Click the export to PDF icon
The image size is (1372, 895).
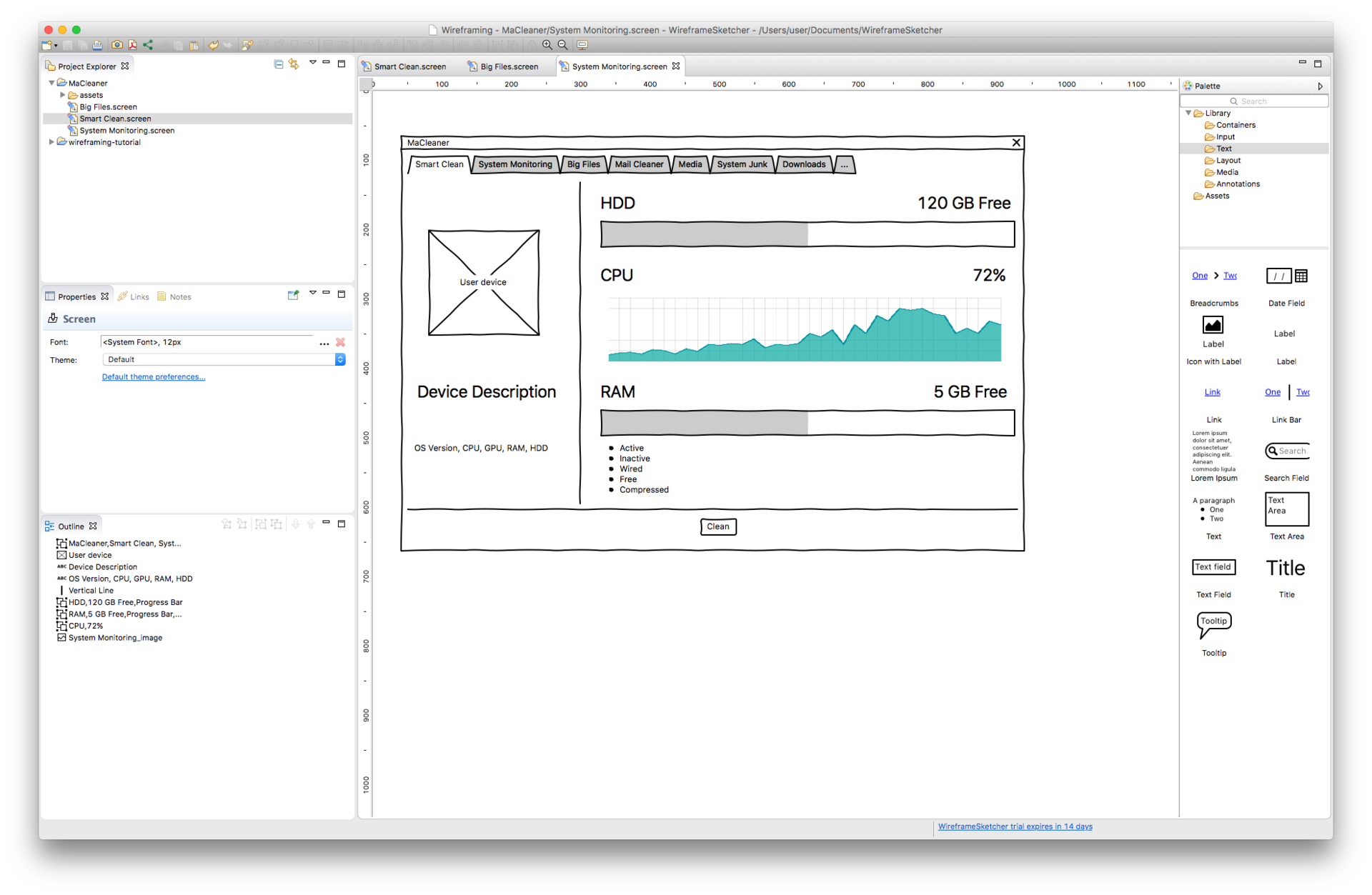click(132, 45)
